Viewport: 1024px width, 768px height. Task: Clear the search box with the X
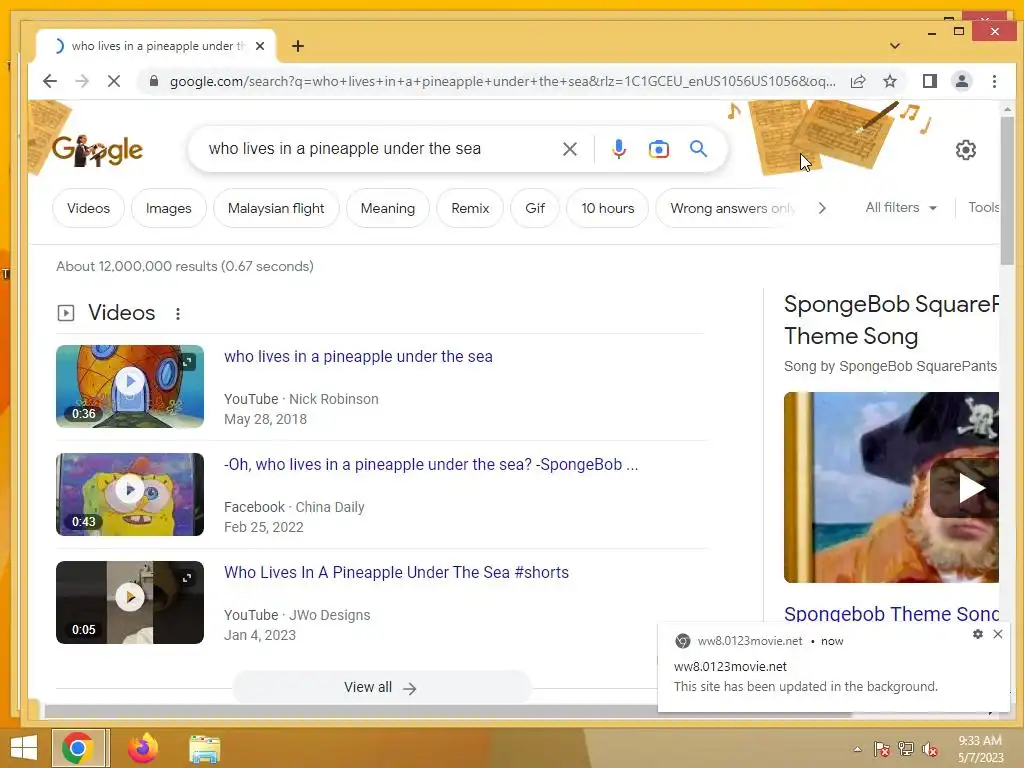point(569,149)
